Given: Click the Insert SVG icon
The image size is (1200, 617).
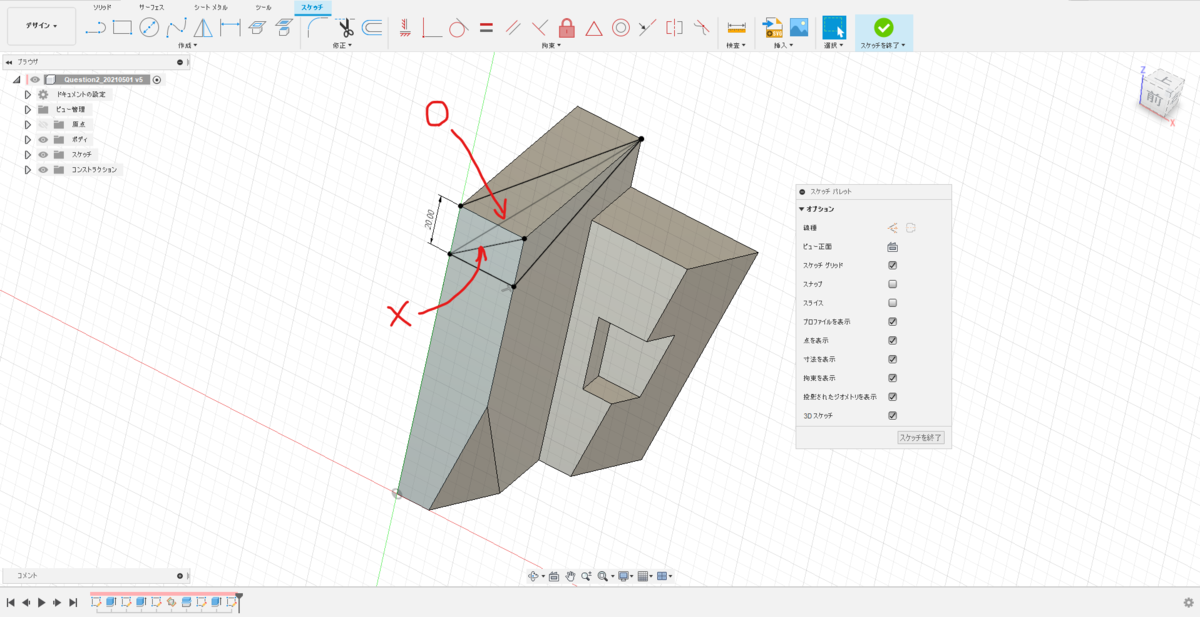Looking at the screenshot, I should 772,28.
